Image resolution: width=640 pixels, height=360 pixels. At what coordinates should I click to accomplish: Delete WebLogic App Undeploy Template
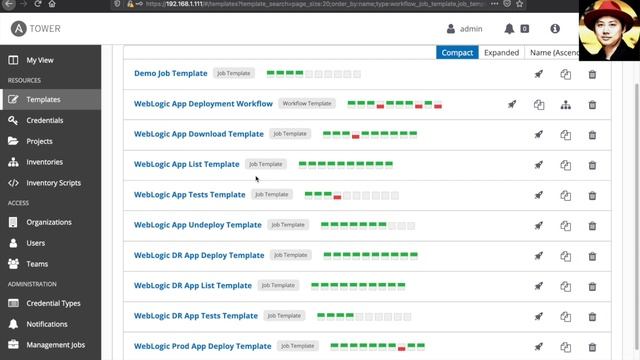click(x=592, y=225)
